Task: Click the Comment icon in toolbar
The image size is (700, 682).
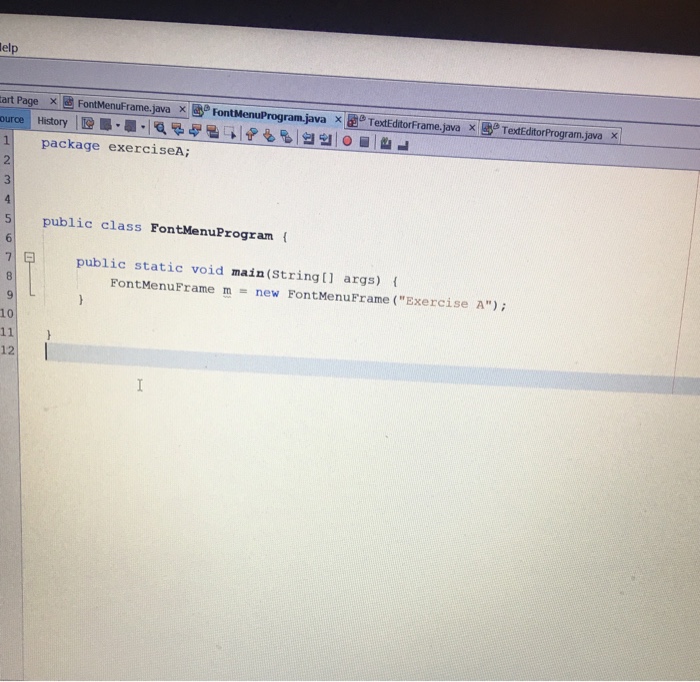Action: [386, 143]
